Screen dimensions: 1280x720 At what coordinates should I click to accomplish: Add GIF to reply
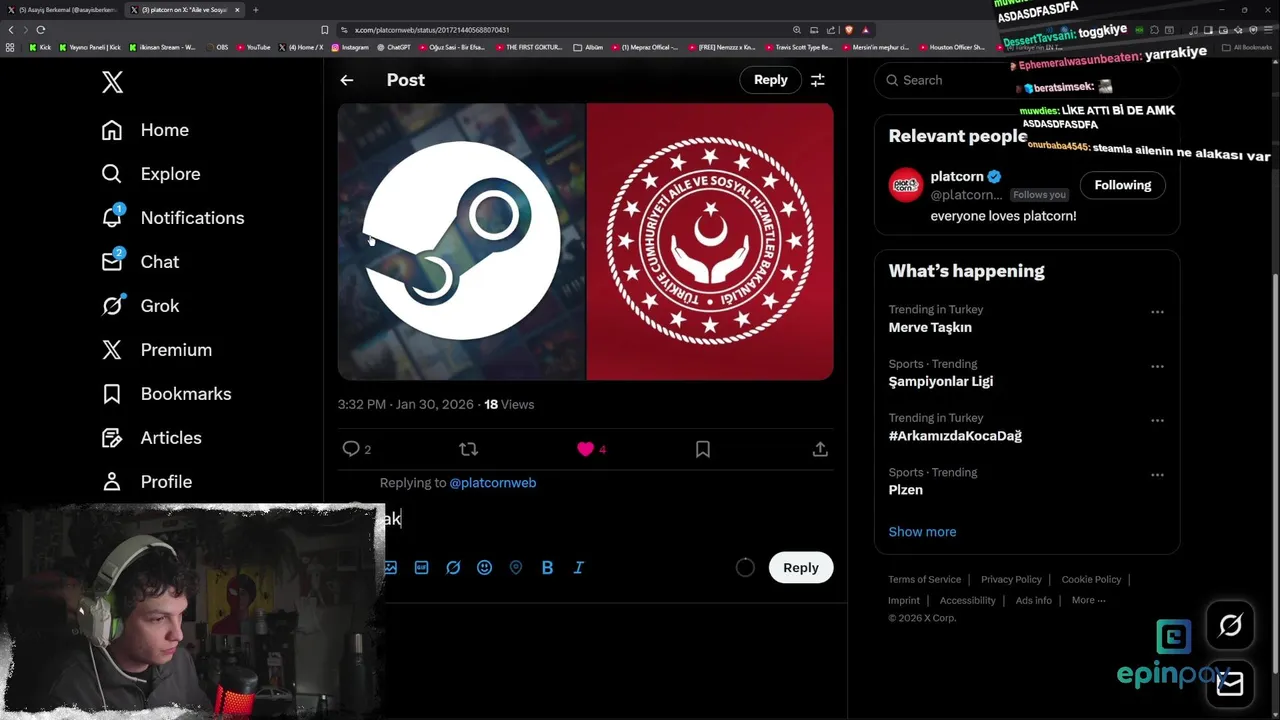point(421,567)
